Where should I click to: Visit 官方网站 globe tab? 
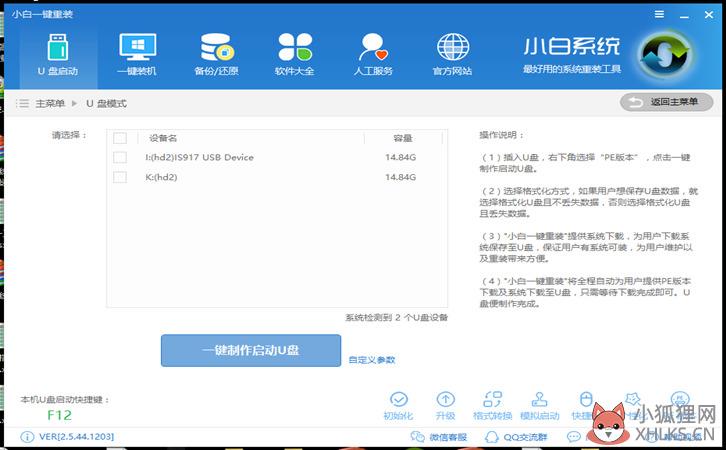[x=452, y=55]
